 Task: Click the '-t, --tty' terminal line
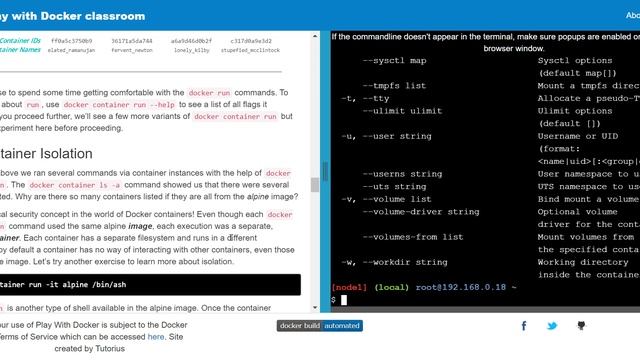[365, 98]
